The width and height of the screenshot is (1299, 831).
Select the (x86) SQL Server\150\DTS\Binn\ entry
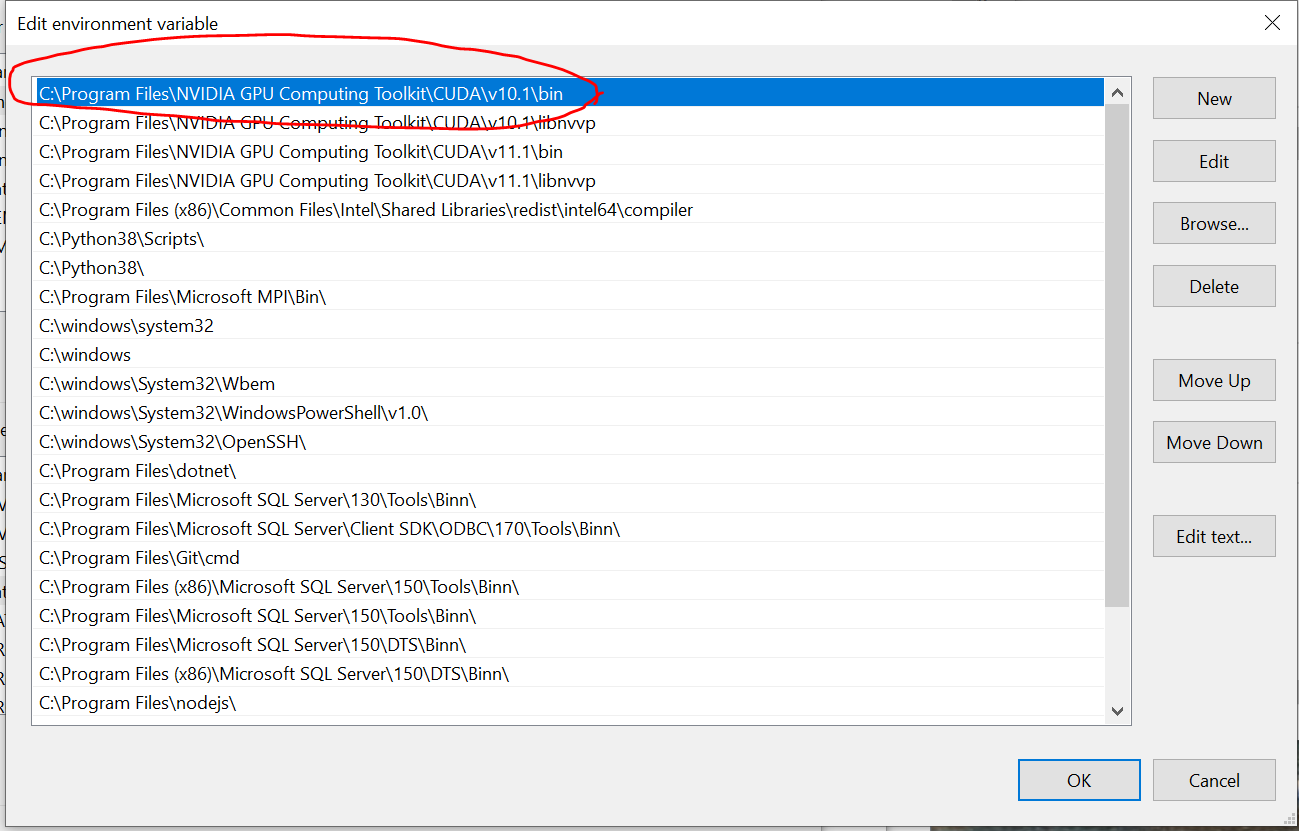click(x=569, y=674)
